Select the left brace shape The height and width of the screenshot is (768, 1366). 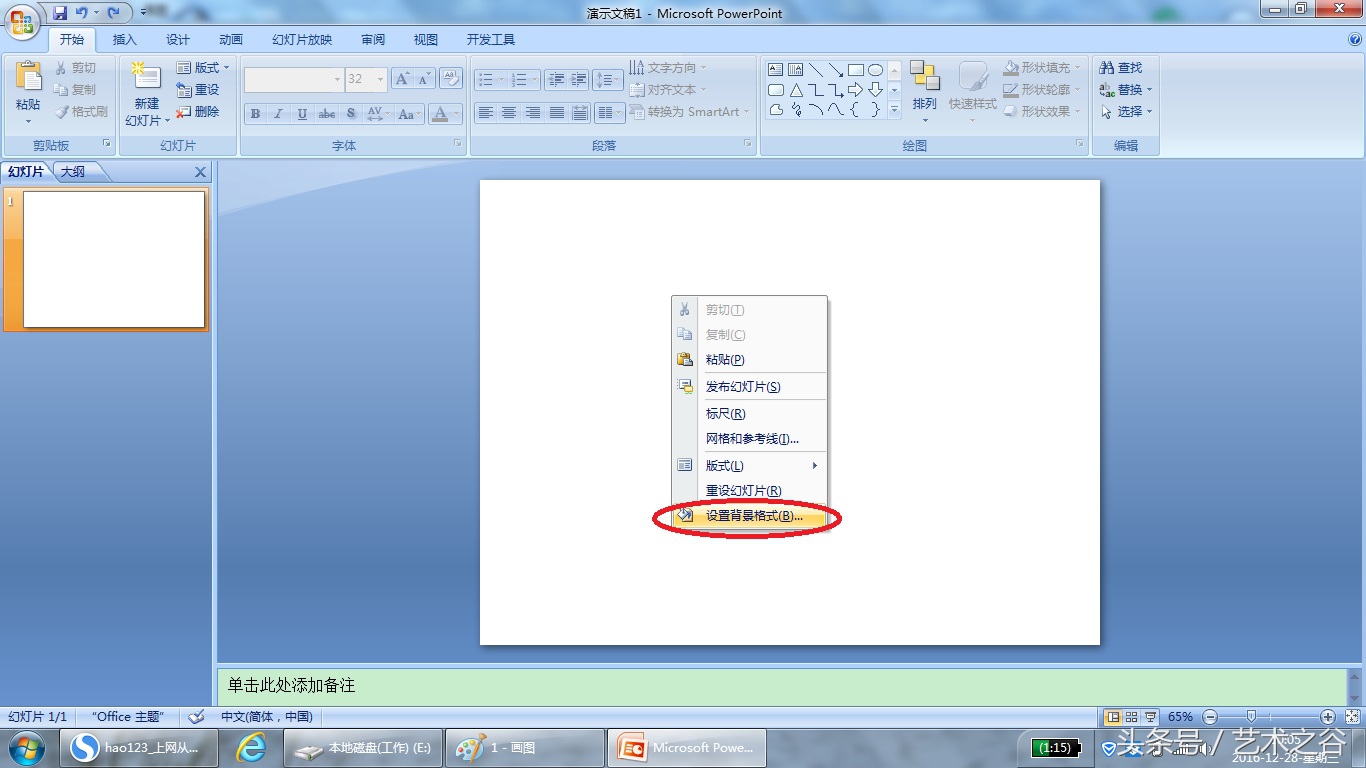pyautogui.click(x=855, y=110)
